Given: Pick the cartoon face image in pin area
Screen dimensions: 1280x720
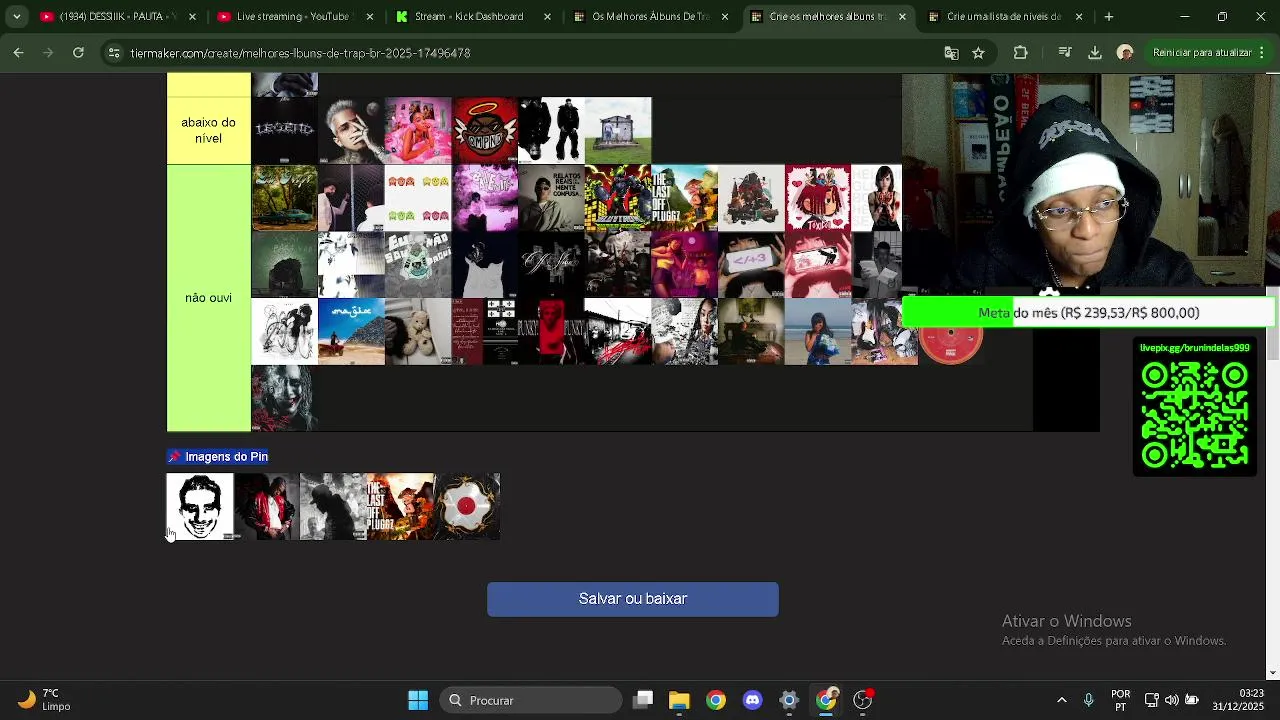Looking at the screenshot, I should pyautogui.click(x=200, y=507).
